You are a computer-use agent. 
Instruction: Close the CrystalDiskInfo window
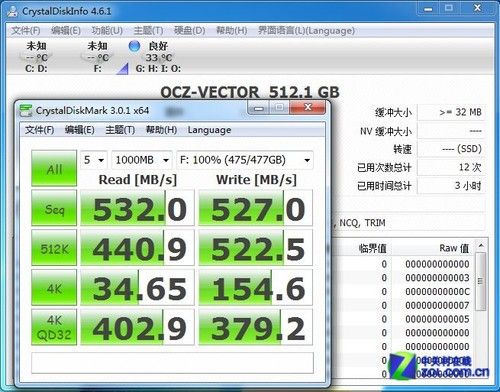pos(477,8)
